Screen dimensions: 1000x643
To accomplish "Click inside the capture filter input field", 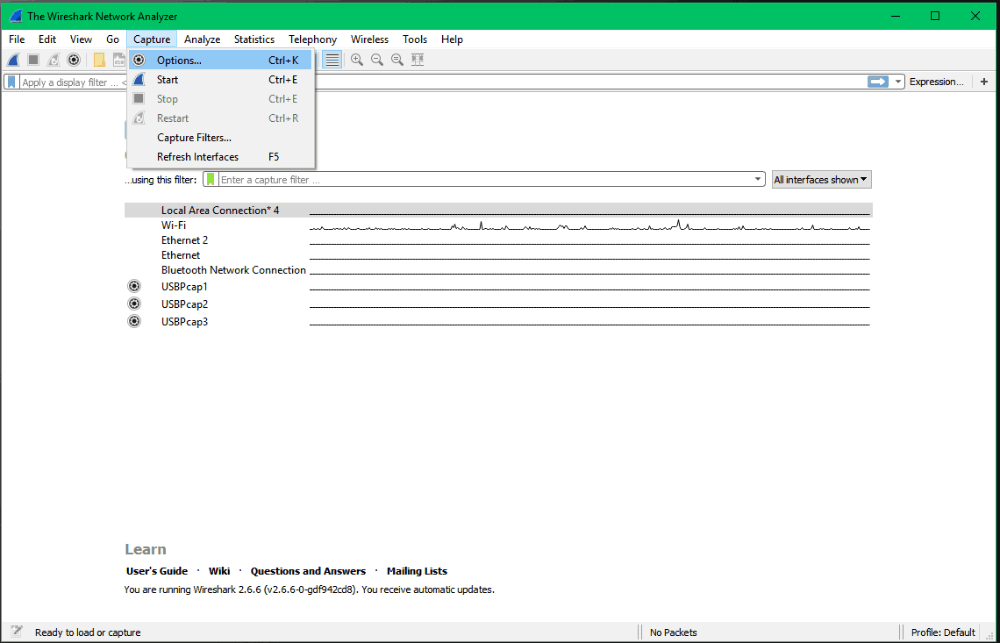I will (480, 180).
